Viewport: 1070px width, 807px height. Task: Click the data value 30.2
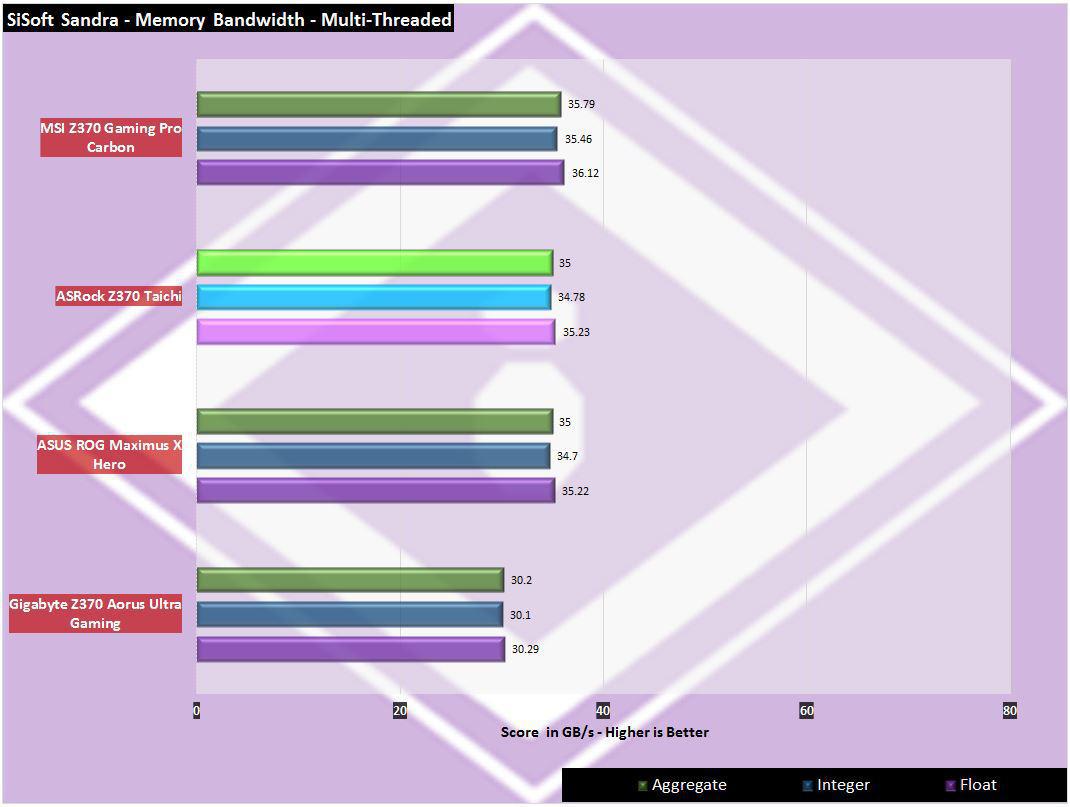pyautogui.click(x=521, y=581)
